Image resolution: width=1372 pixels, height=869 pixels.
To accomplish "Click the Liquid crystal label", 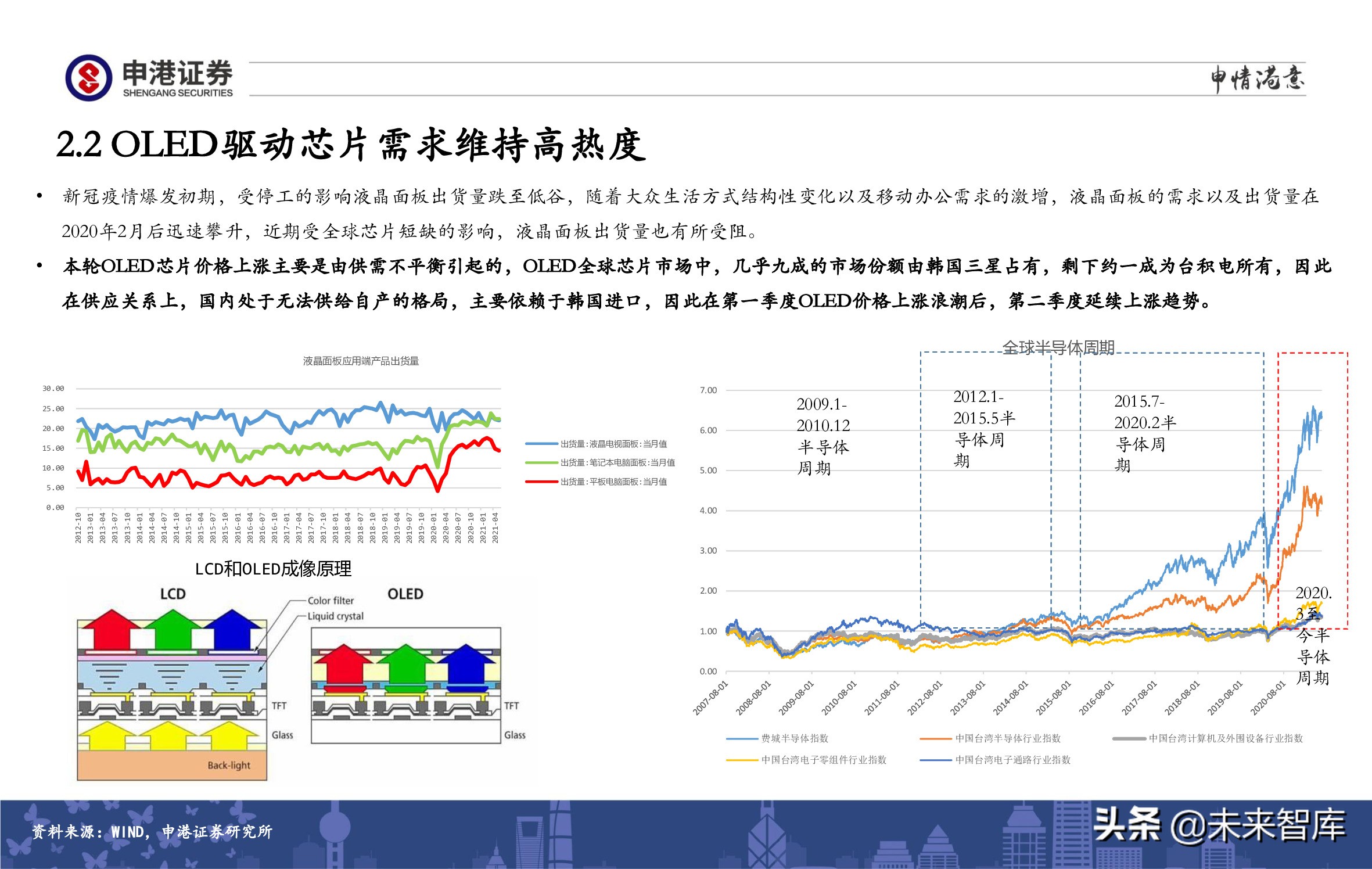I will [335, 616].
